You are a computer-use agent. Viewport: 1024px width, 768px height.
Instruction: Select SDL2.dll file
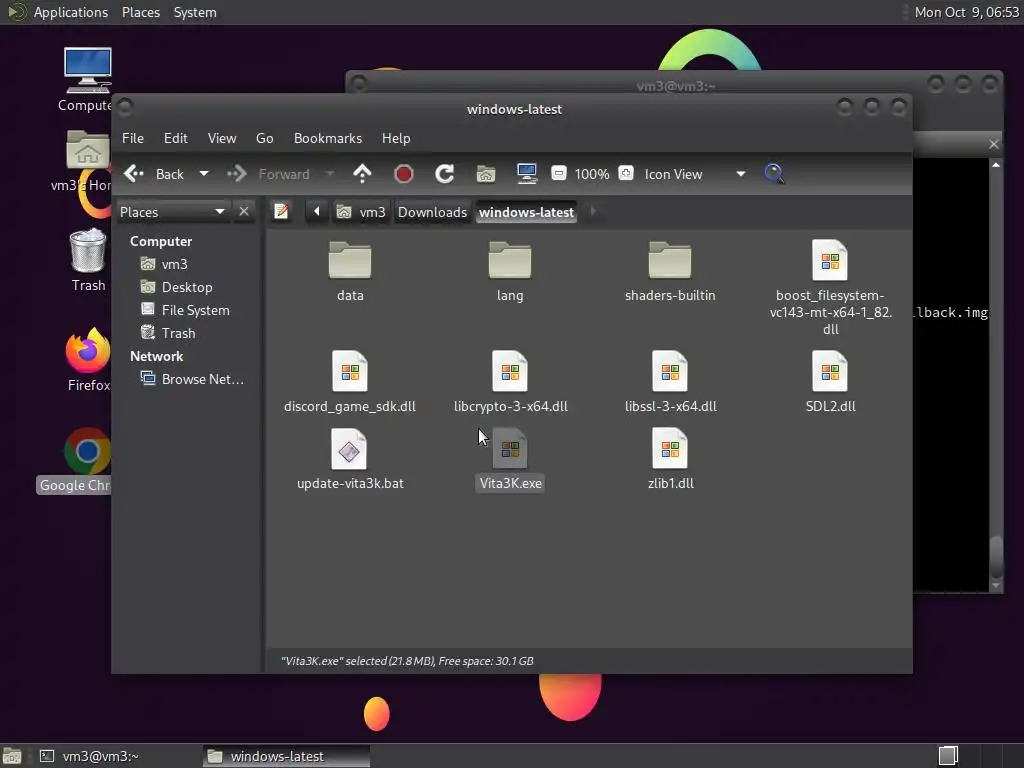830,381
